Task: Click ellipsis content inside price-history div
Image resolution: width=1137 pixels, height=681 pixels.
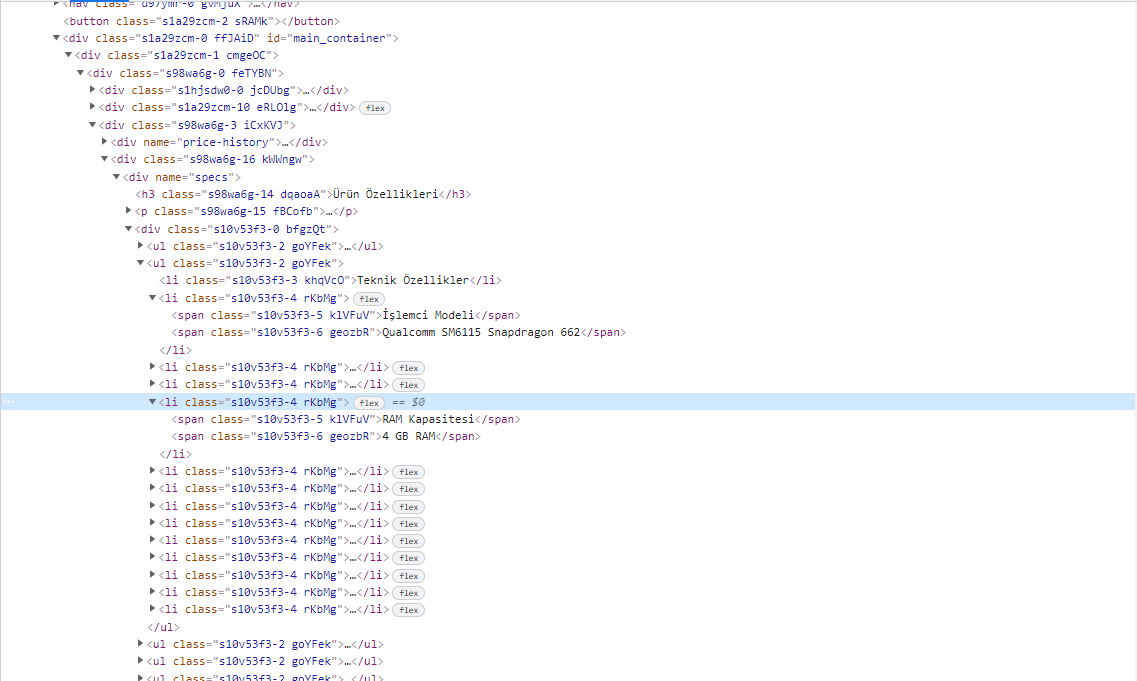Action: 287,143
